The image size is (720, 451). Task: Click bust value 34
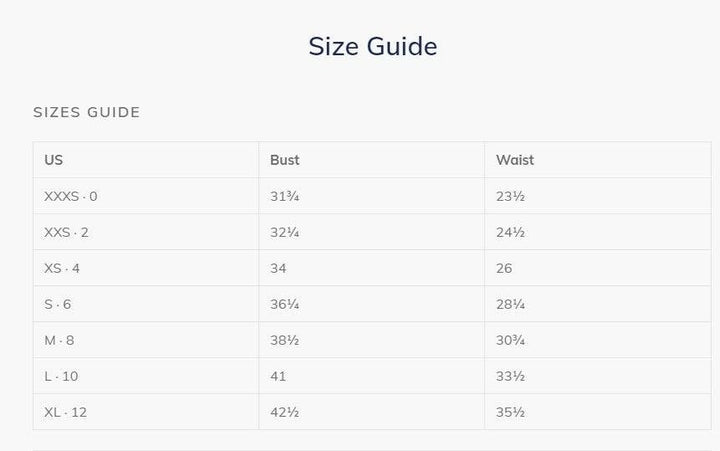tap(278, 268)
